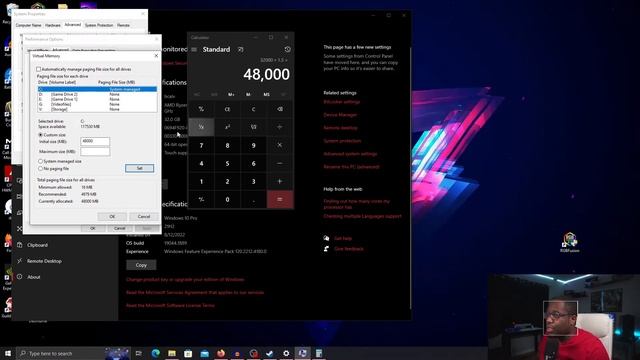The height and width of the screenshot is (360, 640).
Task: Select drive D: [Game Drive 2] row
Action: (97, 94)
